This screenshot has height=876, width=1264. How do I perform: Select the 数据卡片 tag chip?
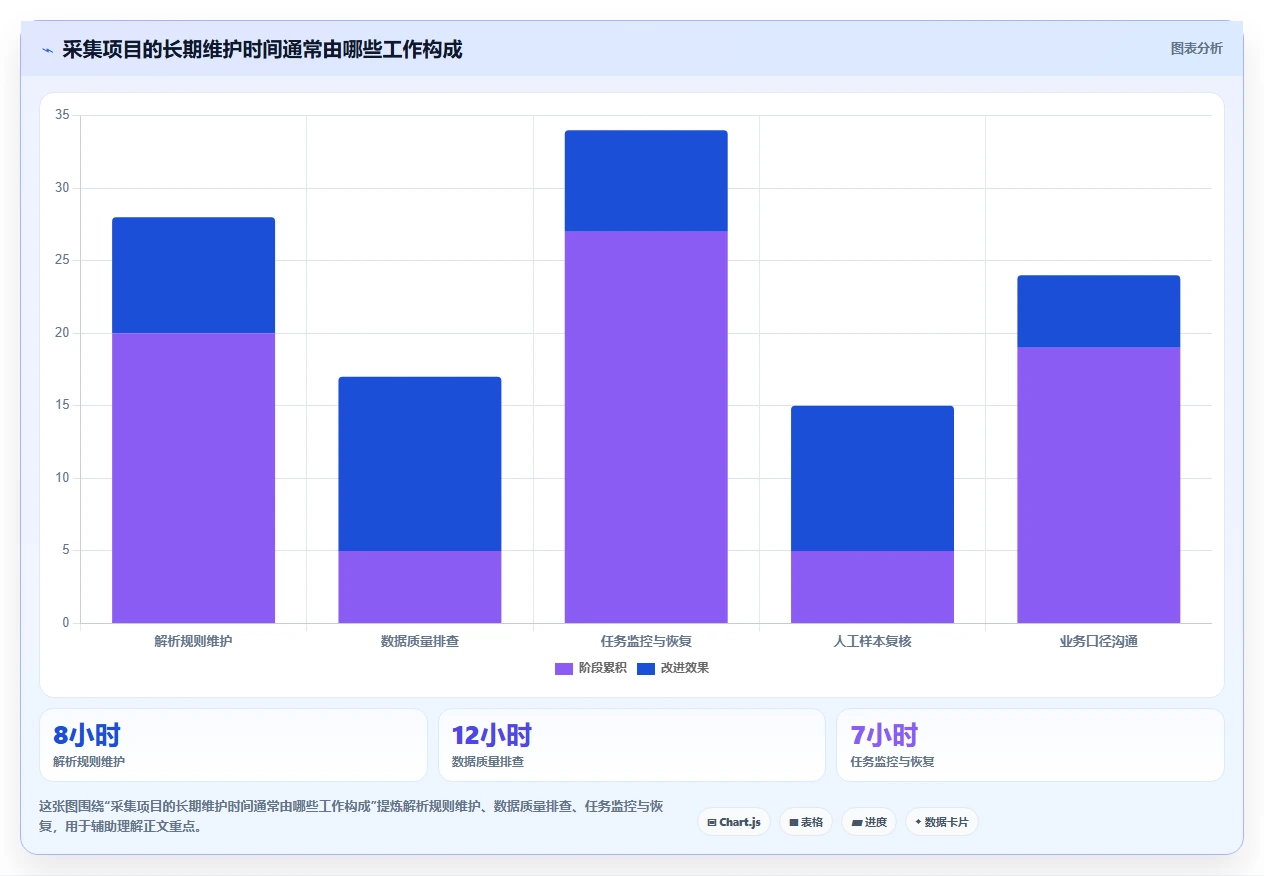(942, 822)
